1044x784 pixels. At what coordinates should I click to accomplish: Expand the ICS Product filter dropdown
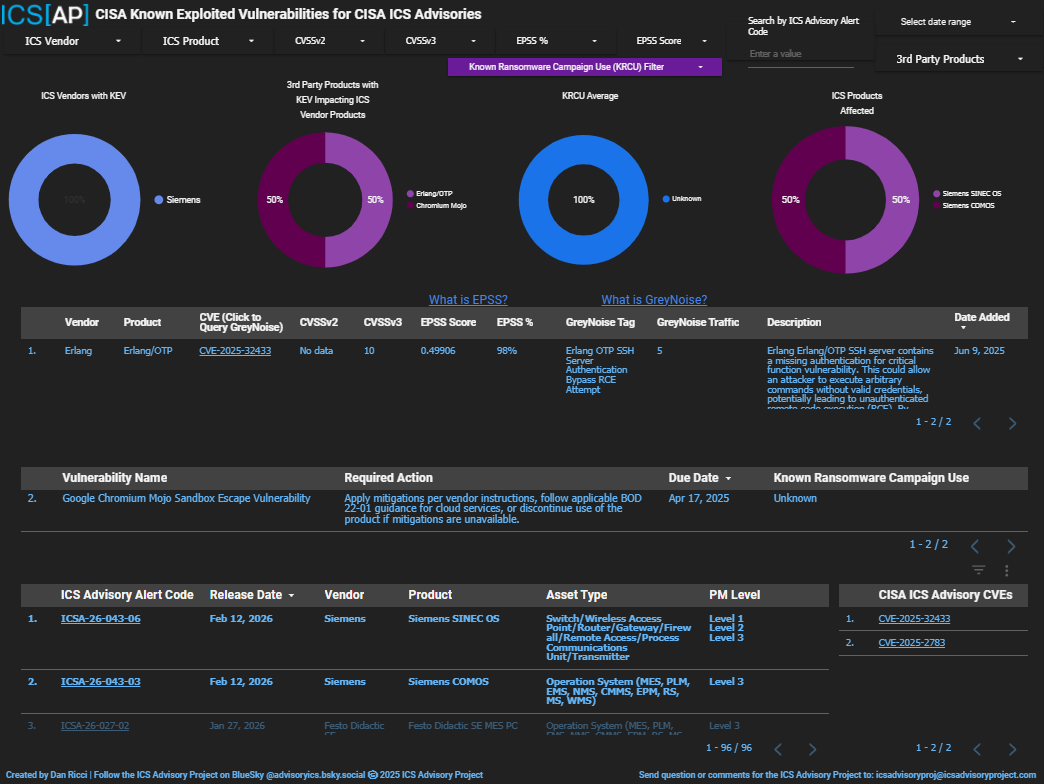coord(208,41)
